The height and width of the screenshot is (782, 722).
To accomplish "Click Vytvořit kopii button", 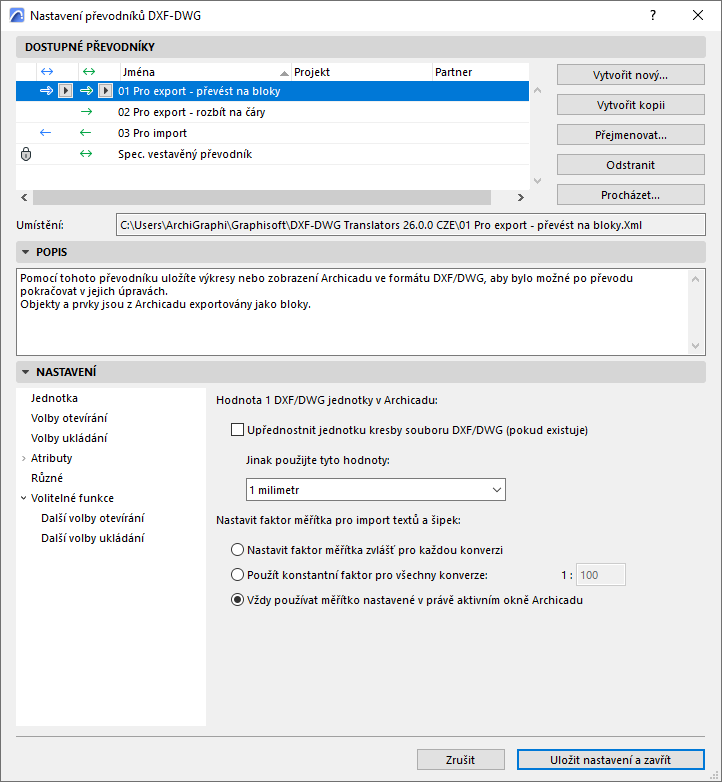I will click(x=630, y=105).
